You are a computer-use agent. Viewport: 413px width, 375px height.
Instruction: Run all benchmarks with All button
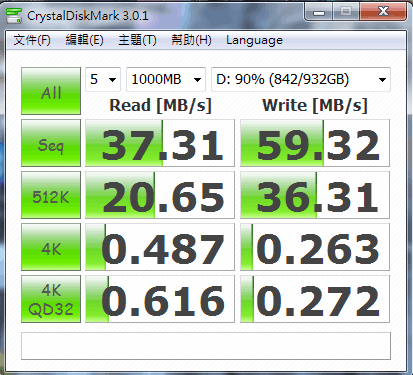[51, 91]
